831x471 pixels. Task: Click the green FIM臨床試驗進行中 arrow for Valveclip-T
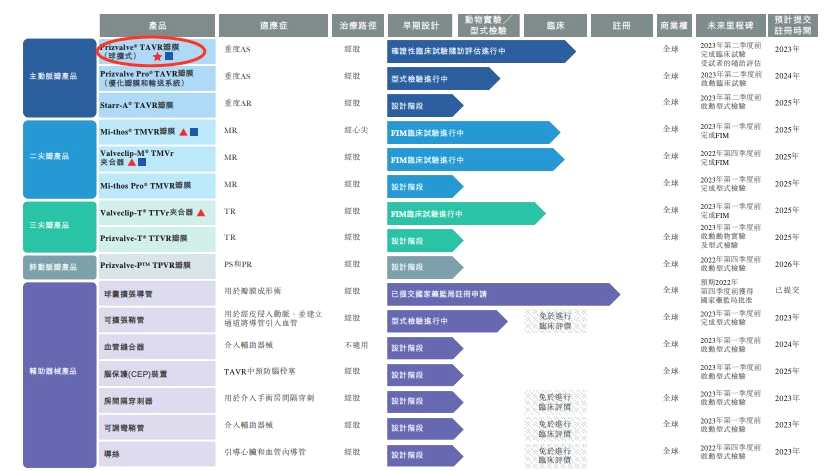tap(466, 214)
